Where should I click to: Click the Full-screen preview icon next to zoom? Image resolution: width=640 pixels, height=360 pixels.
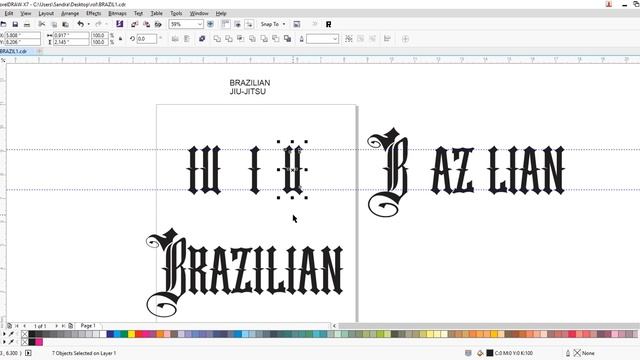(211, 24)
